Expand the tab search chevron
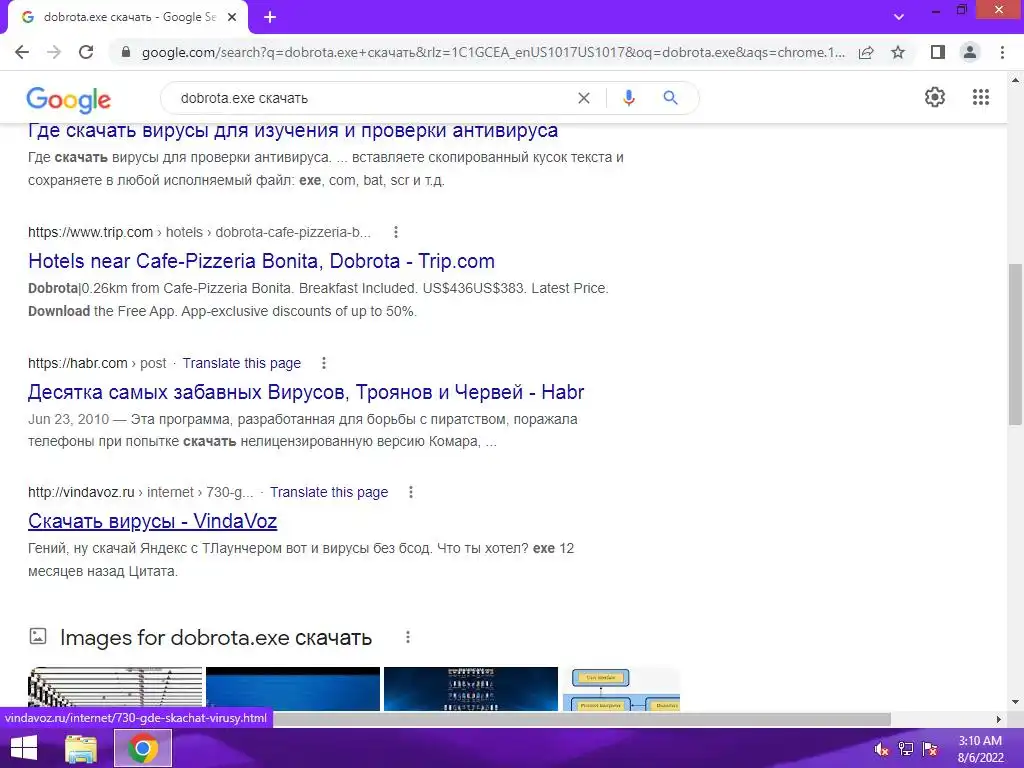 [899, 17]
